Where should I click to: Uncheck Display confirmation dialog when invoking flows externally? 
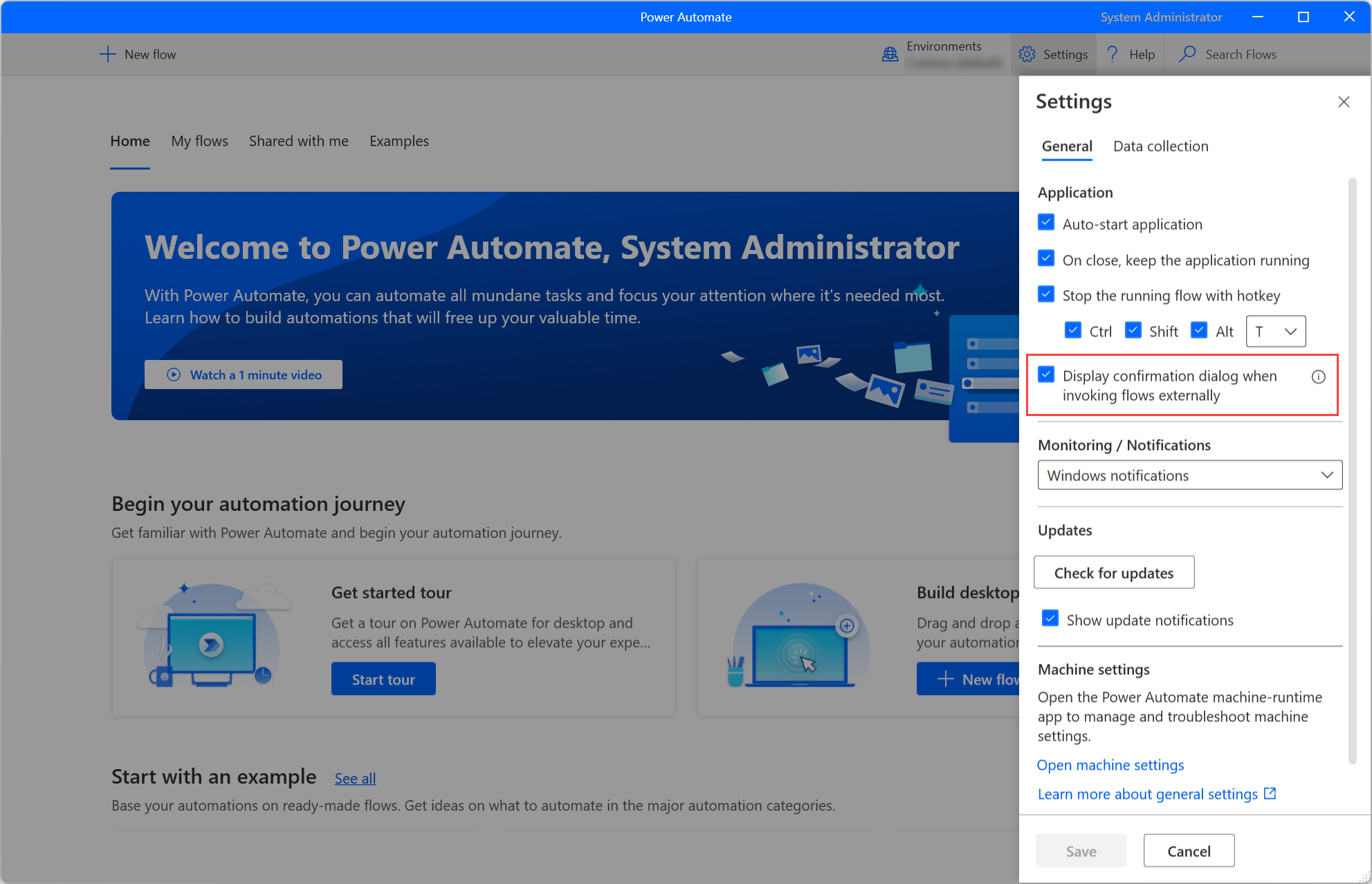click(1047, 375)
